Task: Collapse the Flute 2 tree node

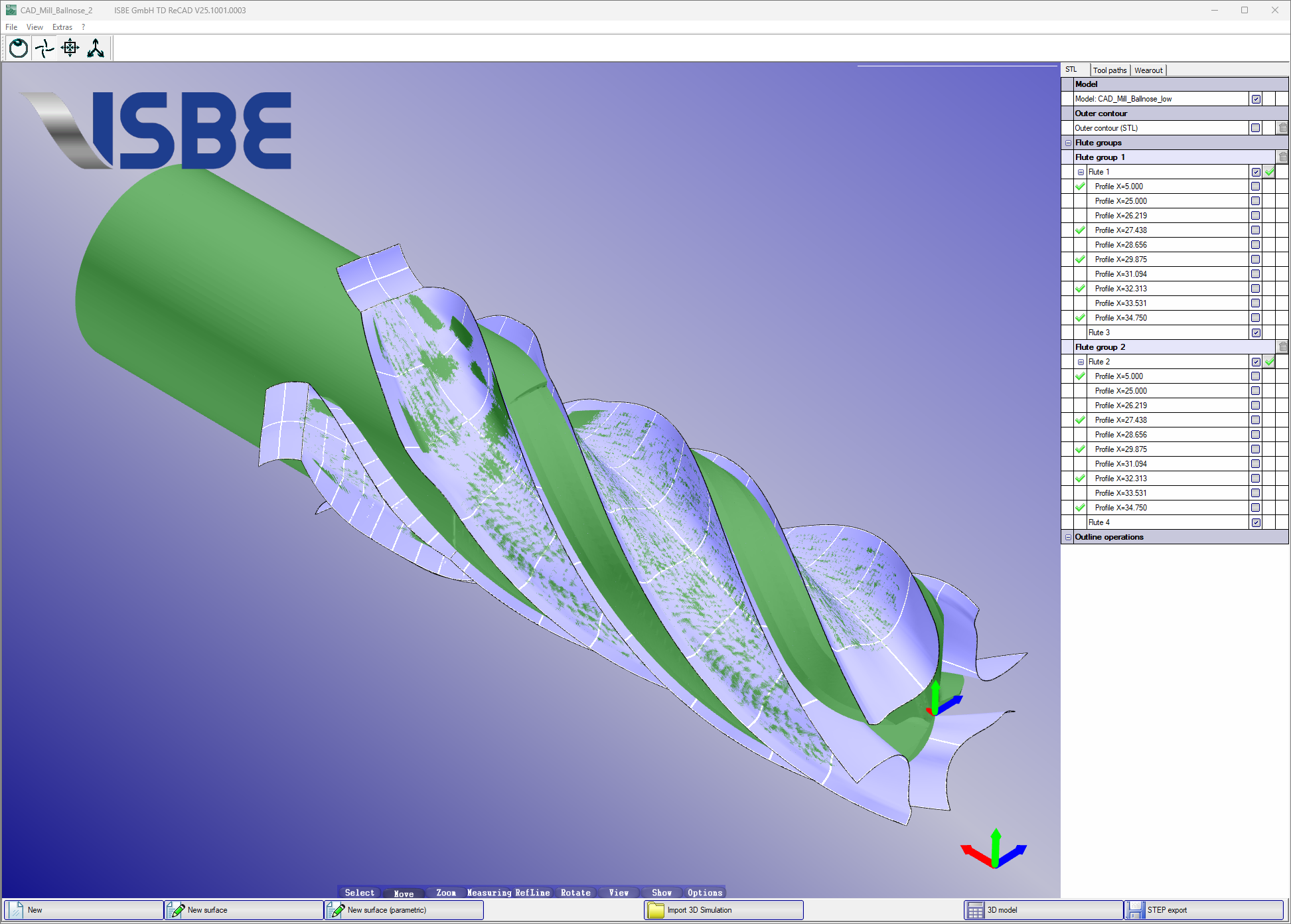Action: point(1081,362)
